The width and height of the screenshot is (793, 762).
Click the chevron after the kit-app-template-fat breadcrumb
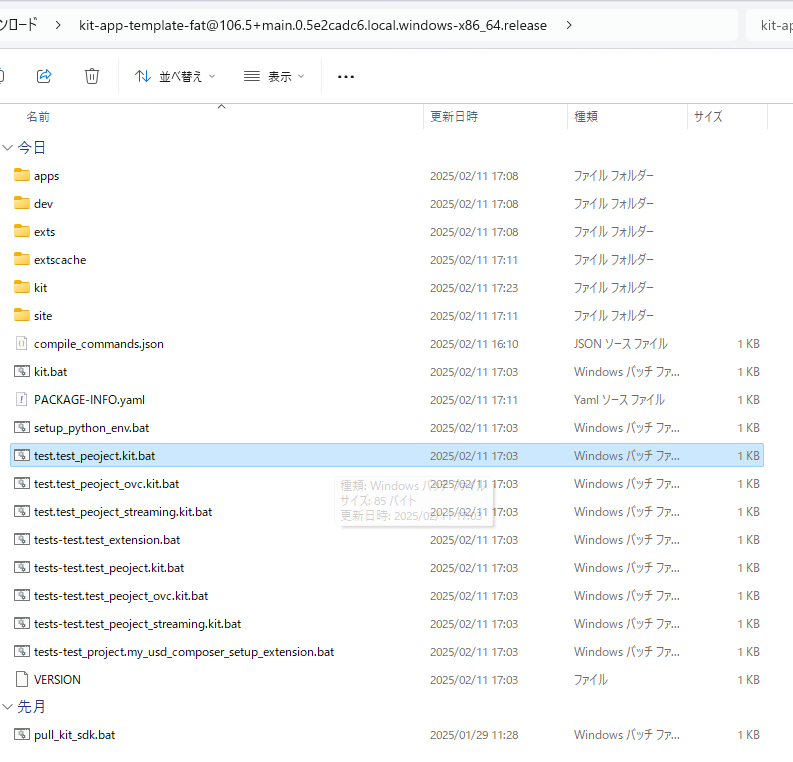click(x=569, y=25)
